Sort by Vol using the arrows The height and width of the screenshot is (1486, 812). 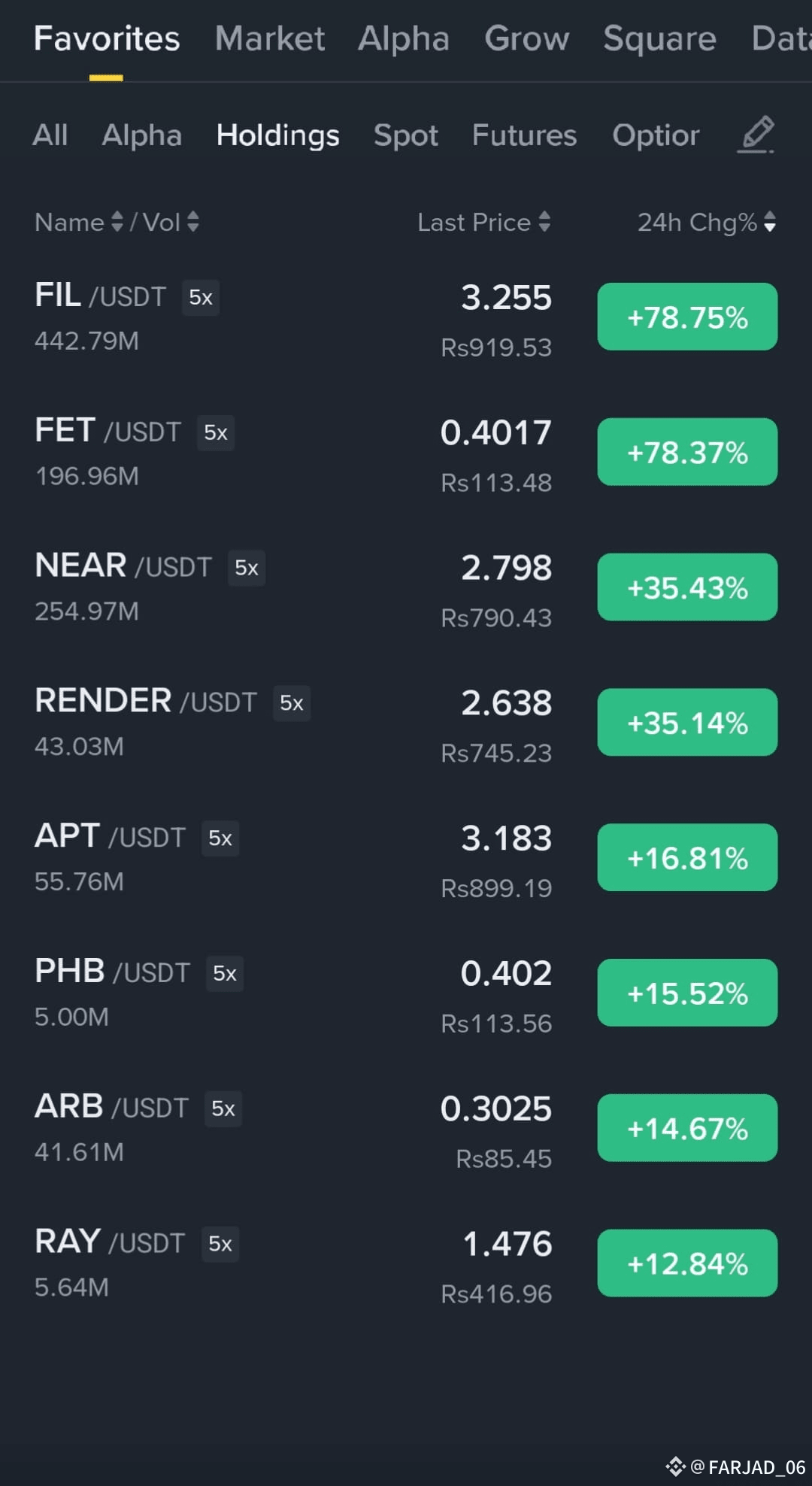[193, 222]
